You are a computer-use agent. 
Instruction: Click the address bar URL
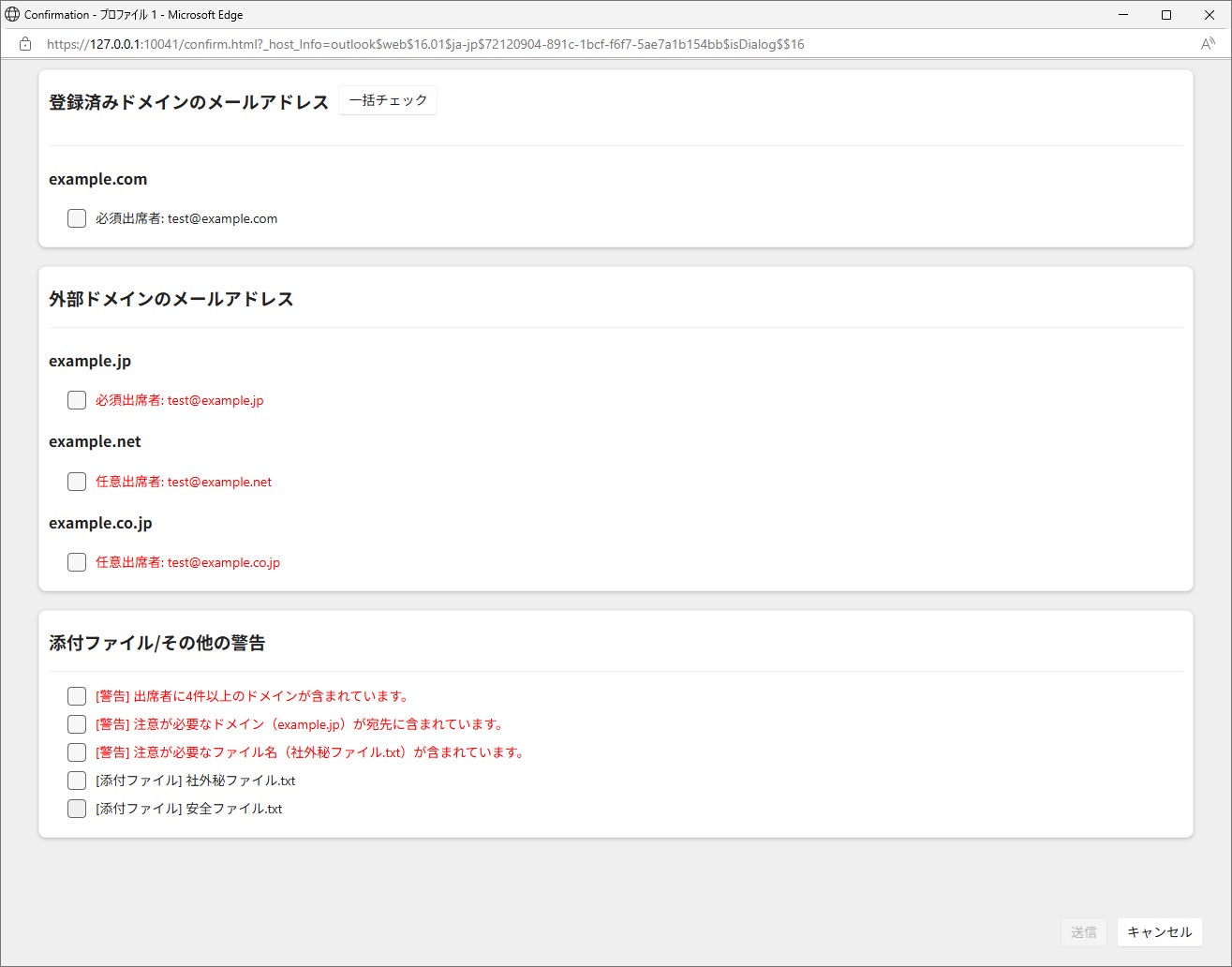425,44
